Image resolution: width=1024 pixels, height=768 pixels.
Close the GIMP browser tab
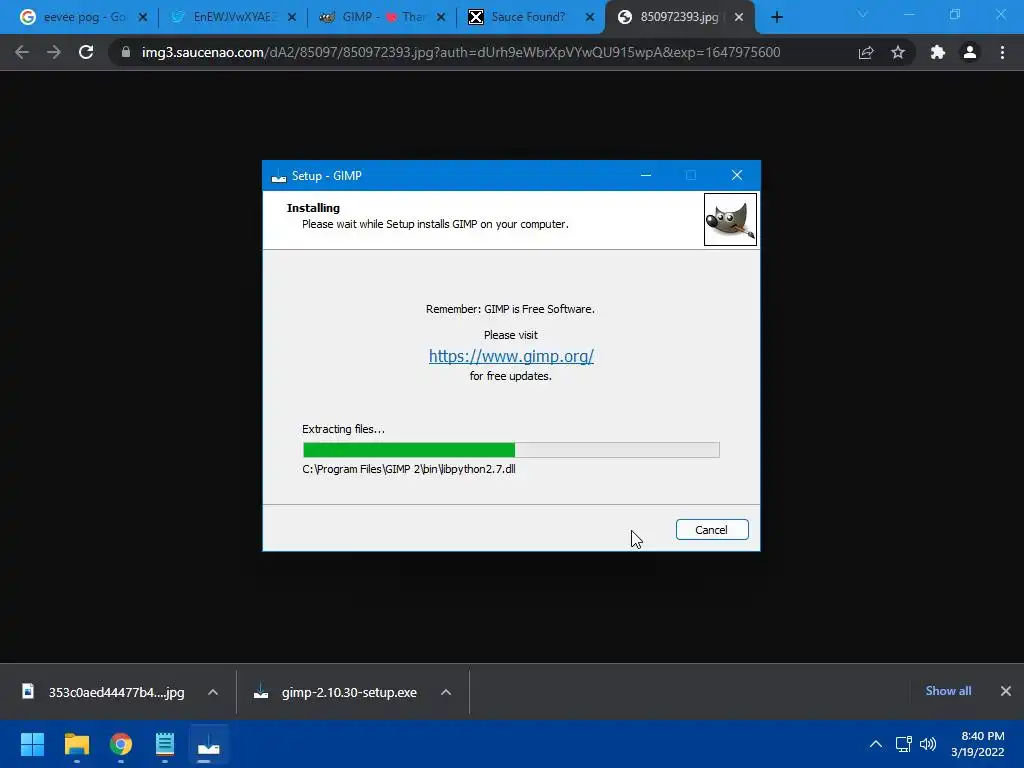coord(441,18)
